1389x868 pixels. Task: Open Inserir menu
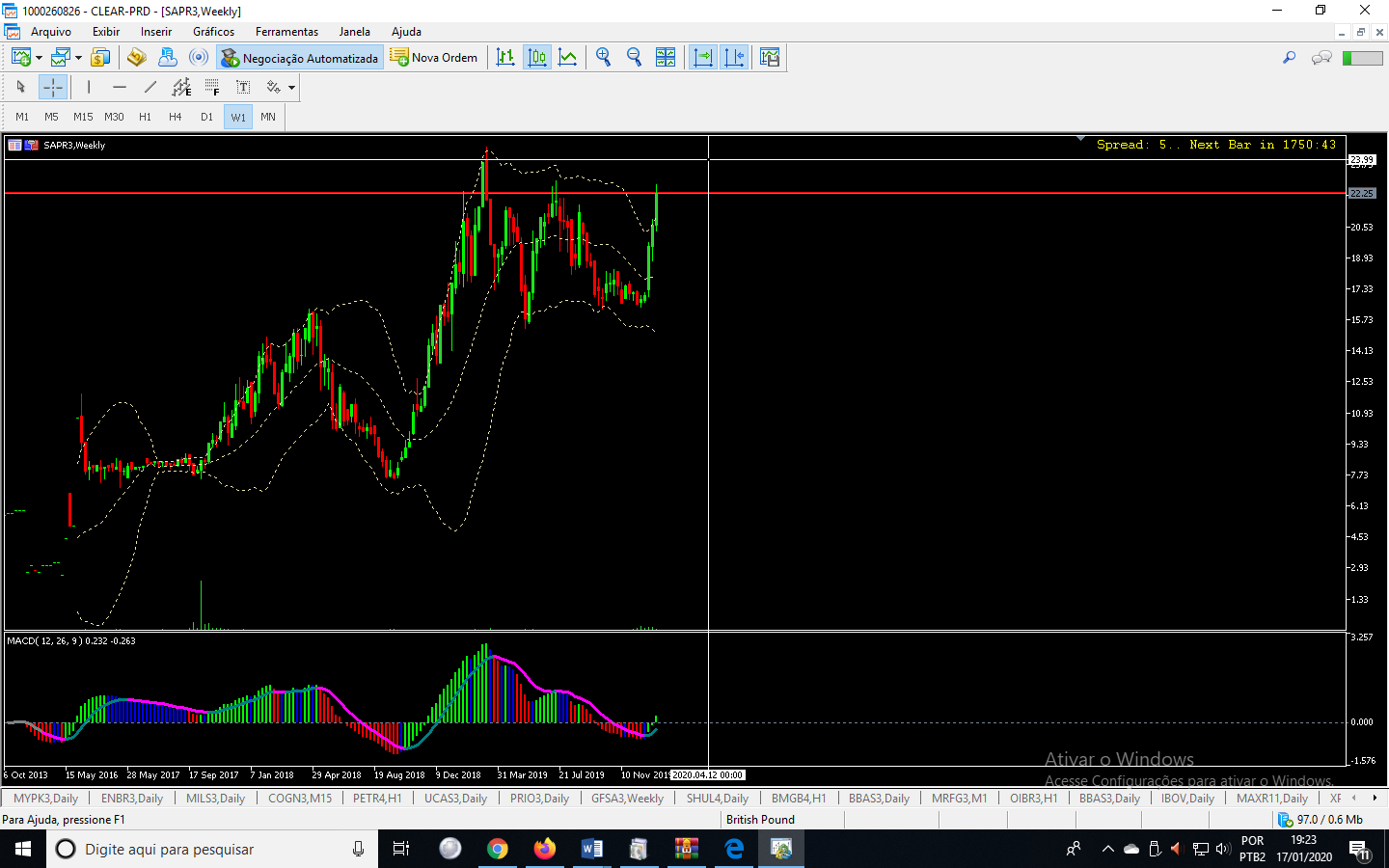pyautogui.click(x=156, y=32)
